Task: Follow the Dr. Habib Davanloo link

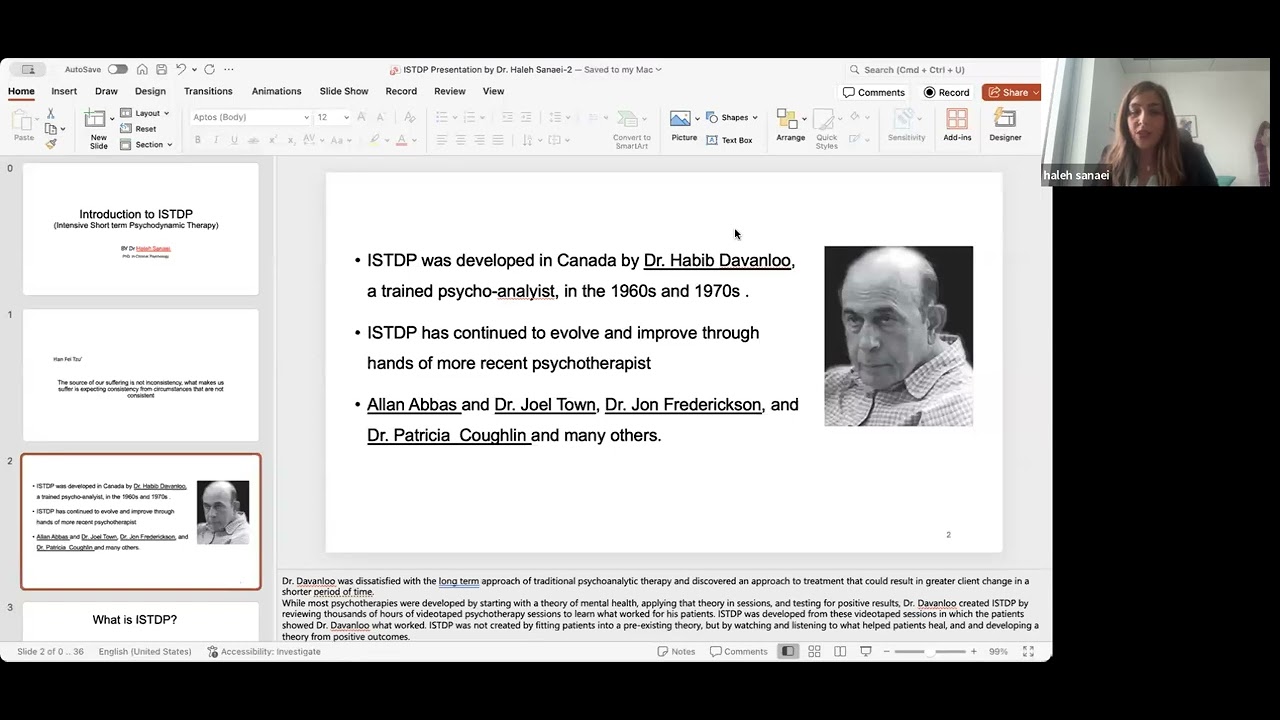Action: tap(717, 260)
